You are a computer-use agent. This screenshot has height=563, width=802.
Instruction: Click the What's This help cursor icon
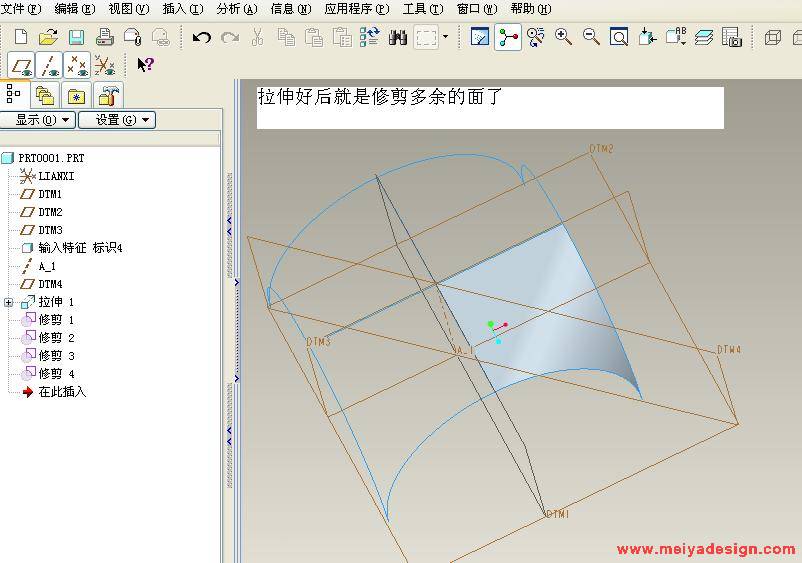(145, 65)
